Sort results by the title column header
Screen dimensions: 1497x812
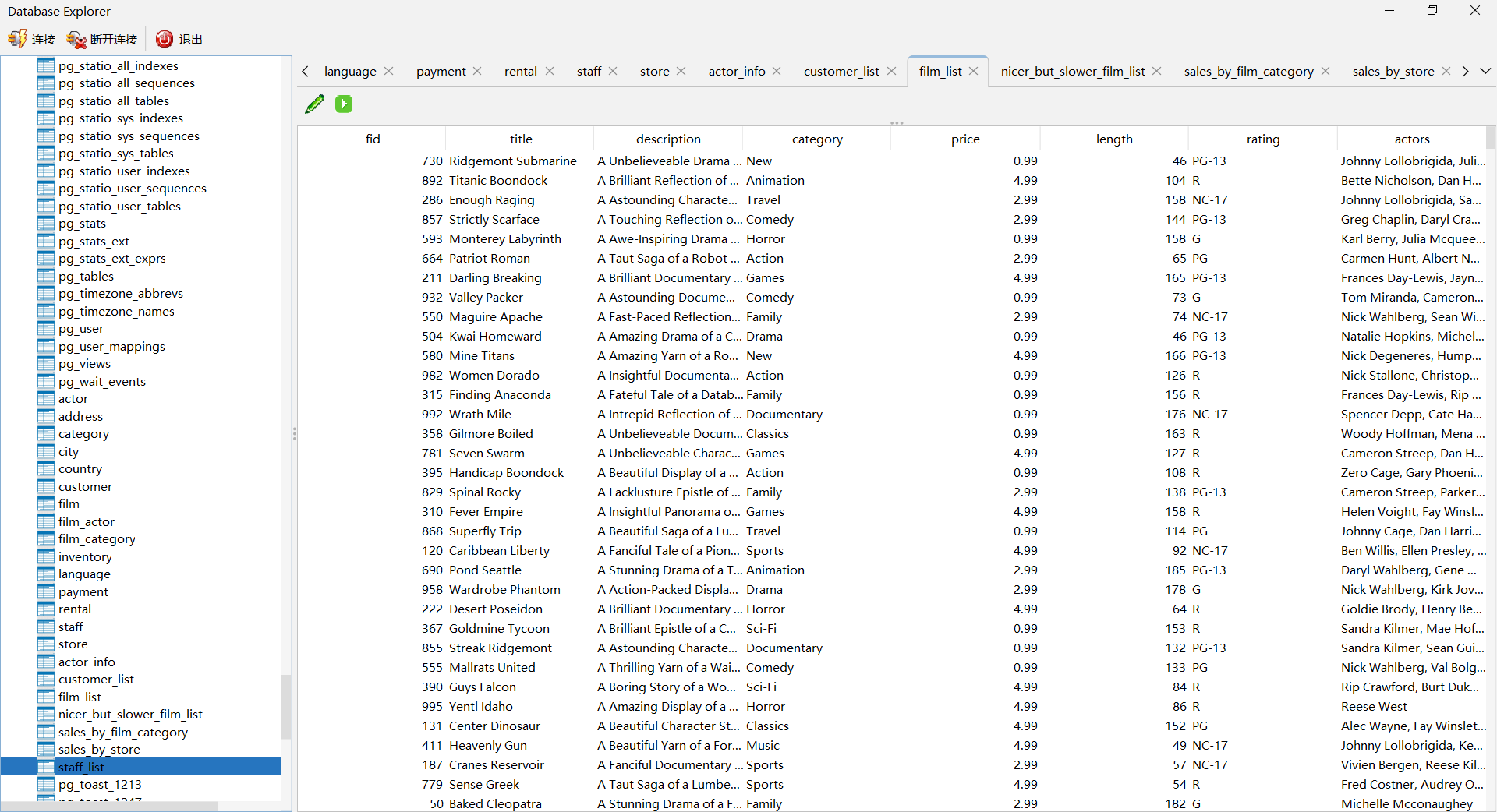(520, 138)
